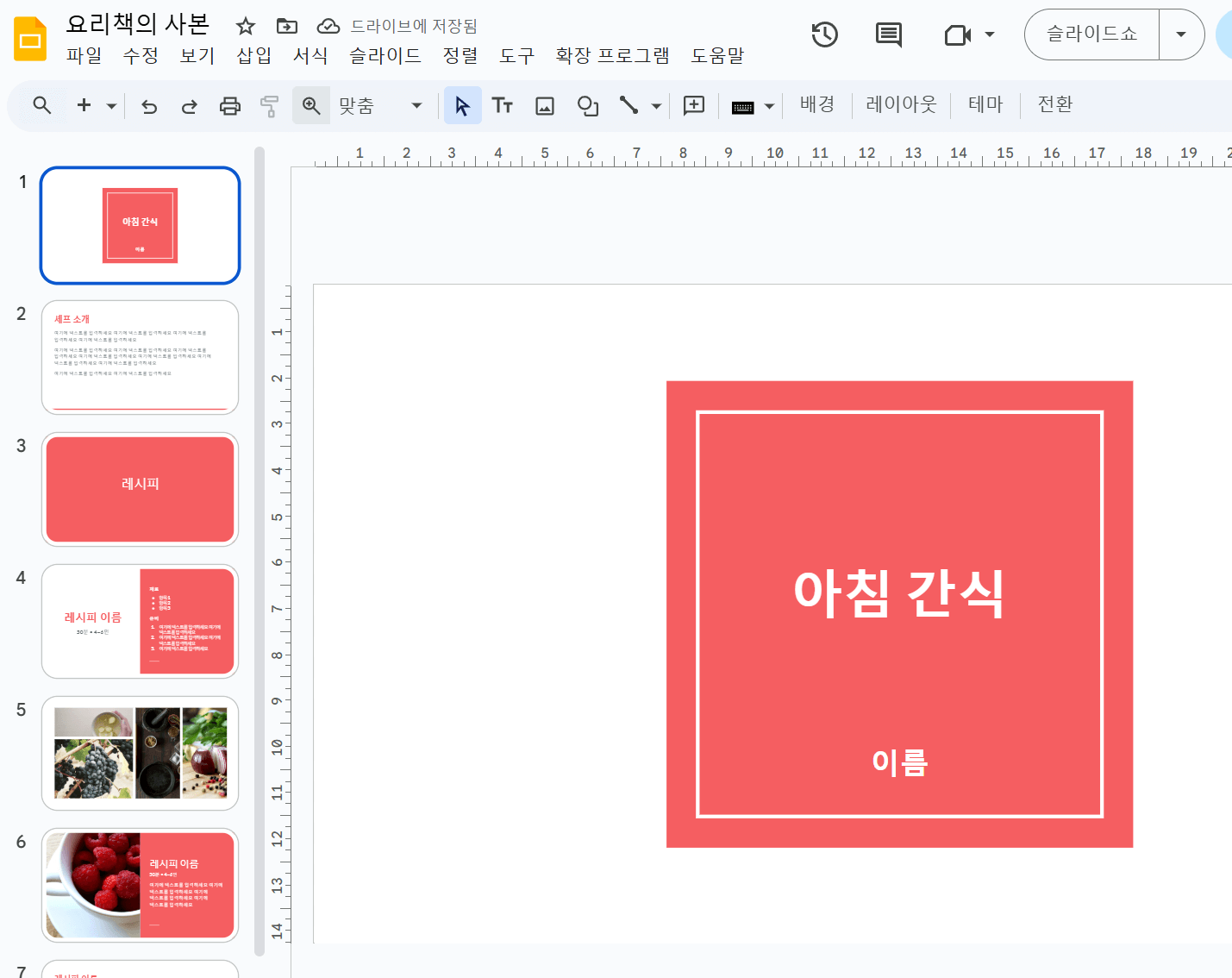Open the 보기 menu
Image resolution: width=1232 pixels, height=978 pixels.
(x=197, y=55)
